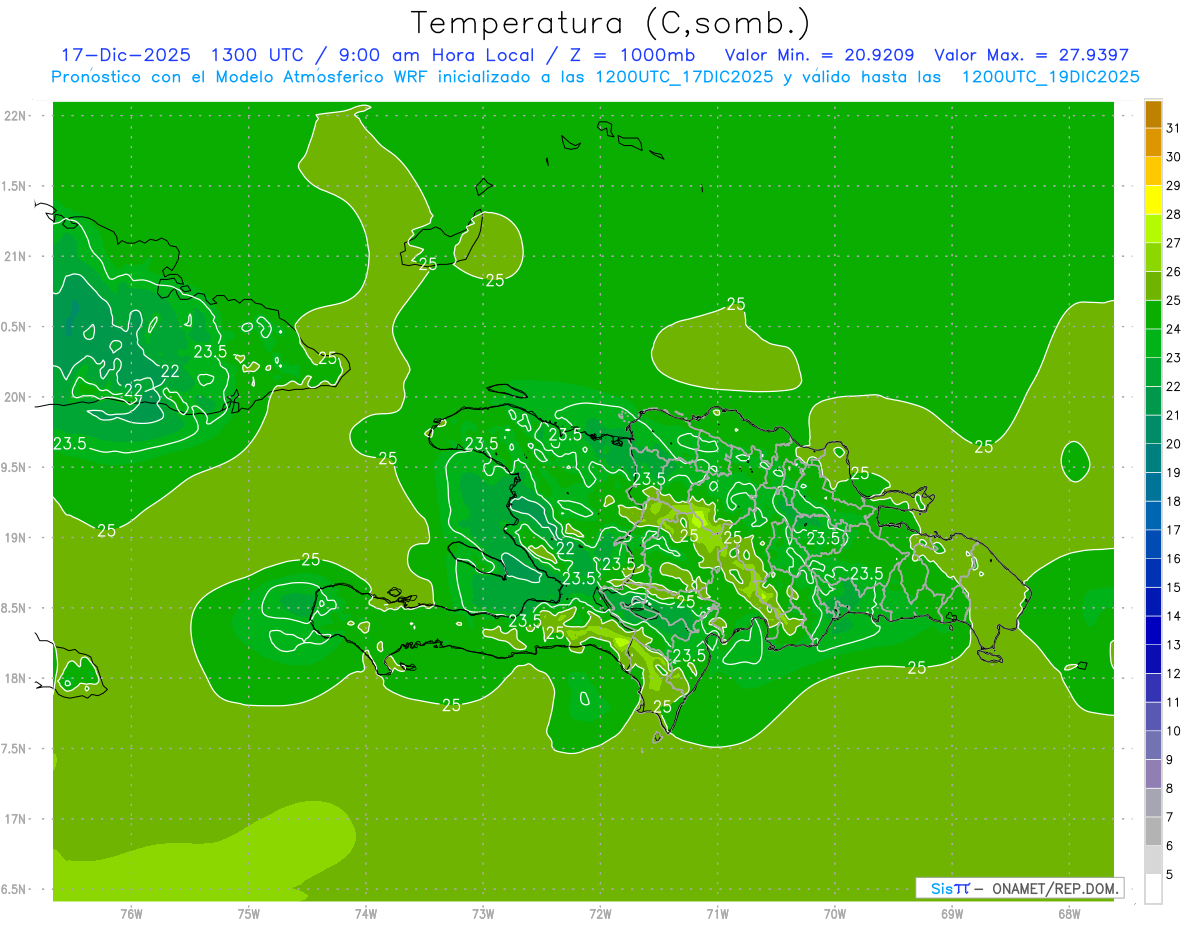Click the '75W' longitude axis label
The image size is (1200, 927).
point(249,913)
